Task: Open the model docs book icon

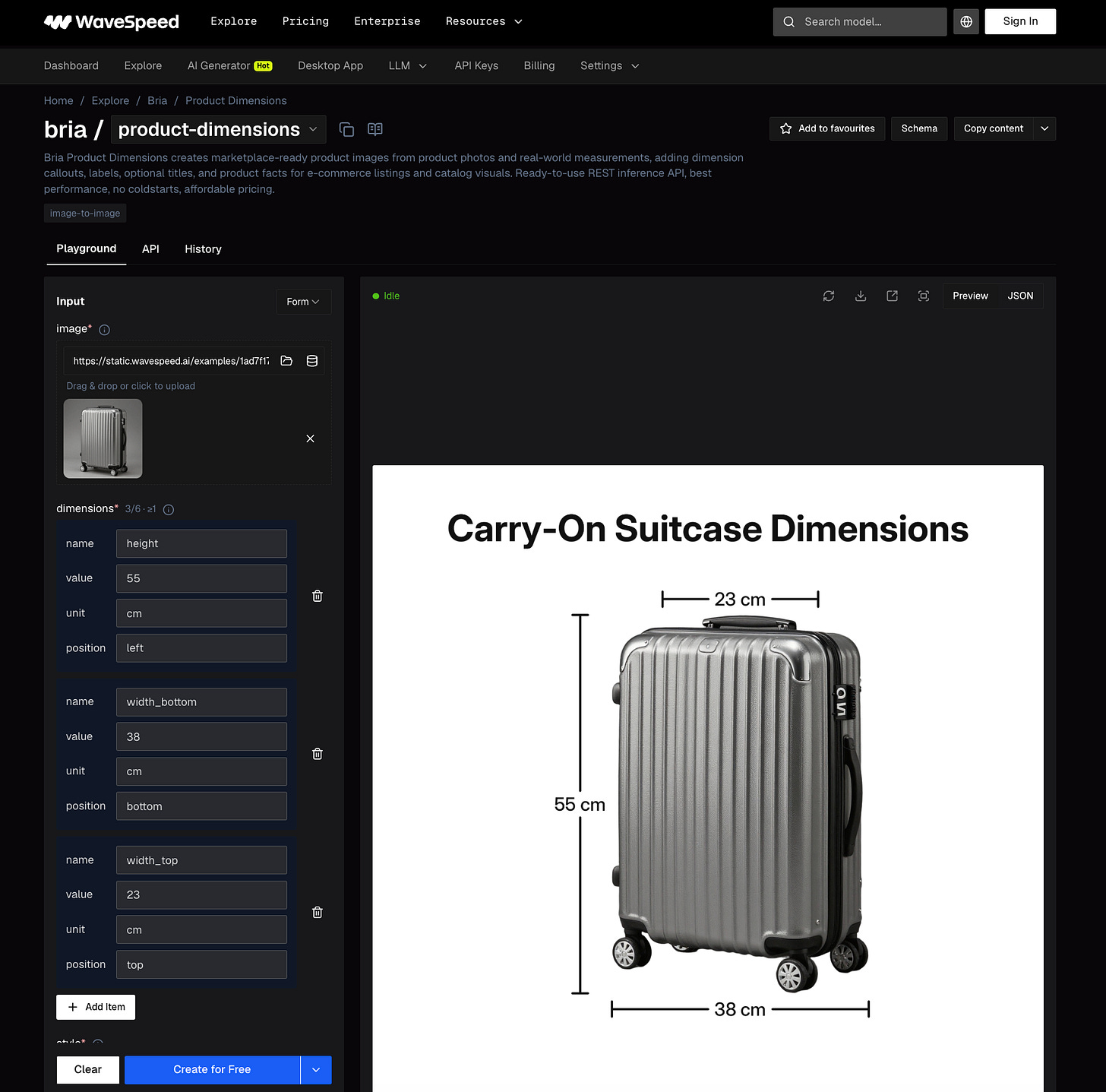Action: pyautogui.click(x=375, y=129)
